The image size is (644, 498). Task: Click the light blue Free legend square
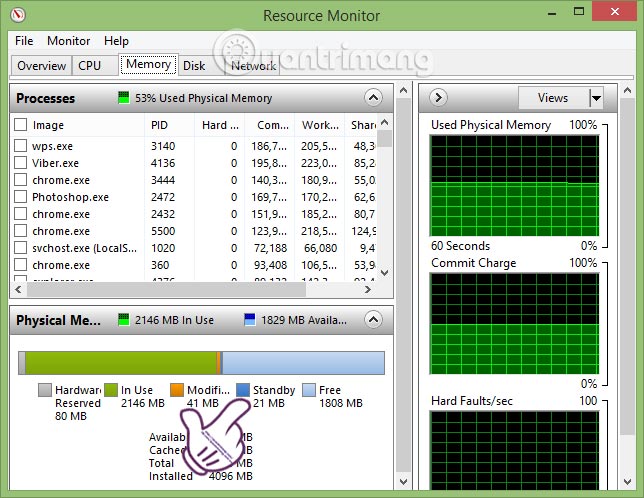309,390
